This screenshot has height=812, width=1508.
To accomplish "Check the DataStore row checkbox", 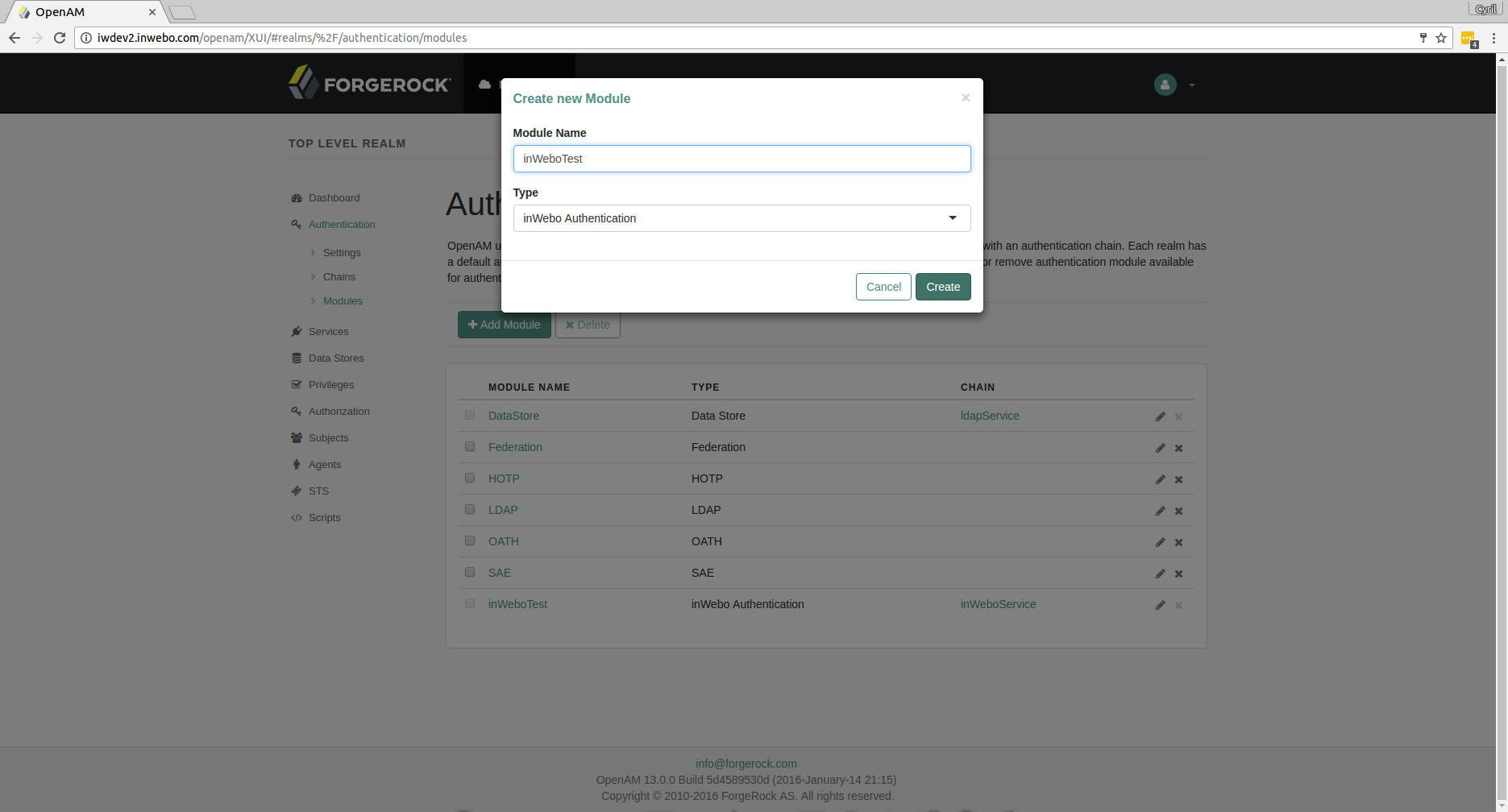I will pos(470,415).
